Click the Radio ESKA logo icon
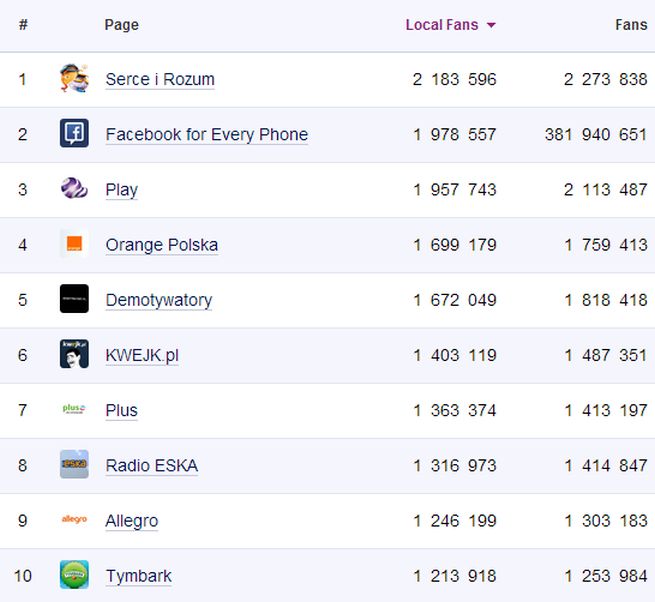This screenshot has width=655, height=602. 74,464
